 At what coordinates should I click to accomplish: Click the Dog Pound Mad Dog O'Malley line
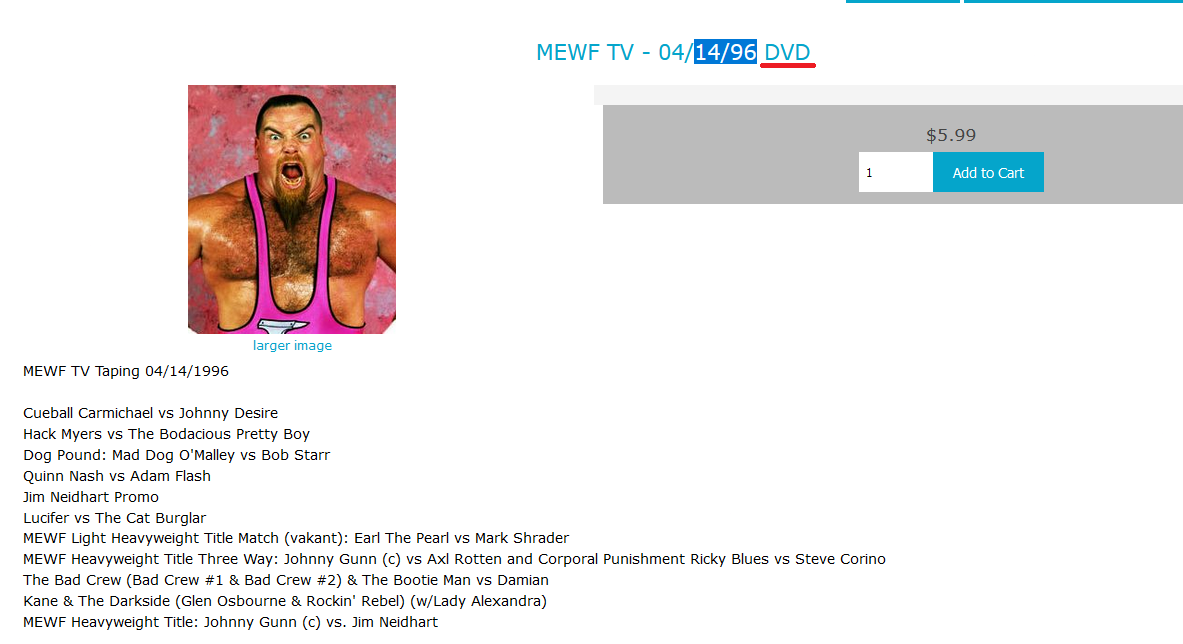point(177,455)
